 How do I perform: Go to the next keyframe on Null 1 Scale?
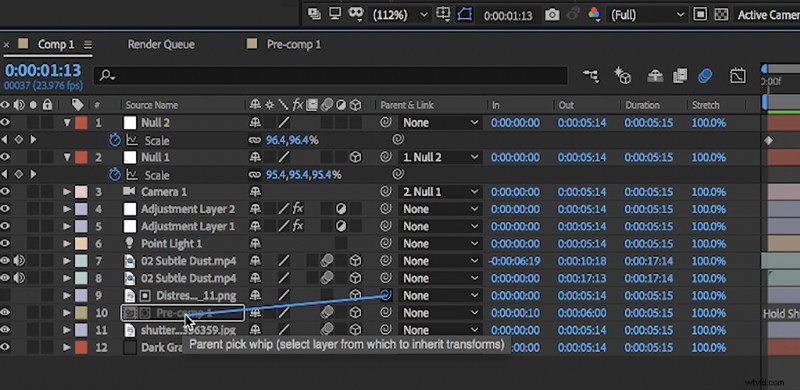[34, 174]
